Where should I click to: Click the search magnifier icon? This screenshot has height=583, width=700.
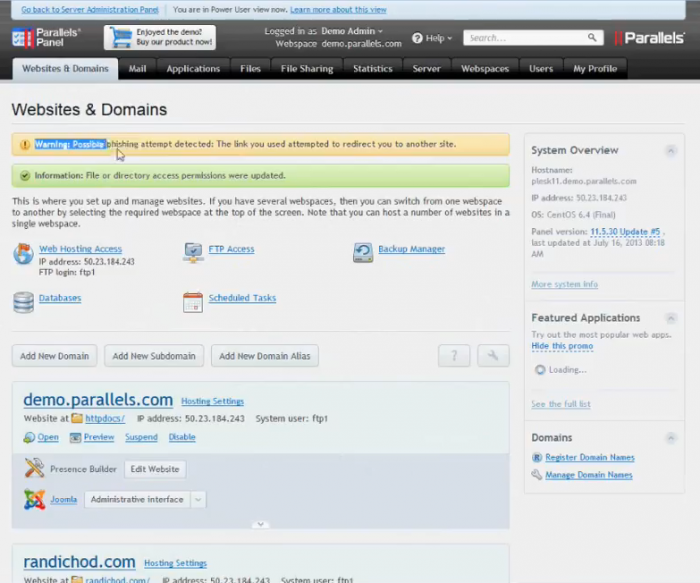coord(592,37)
